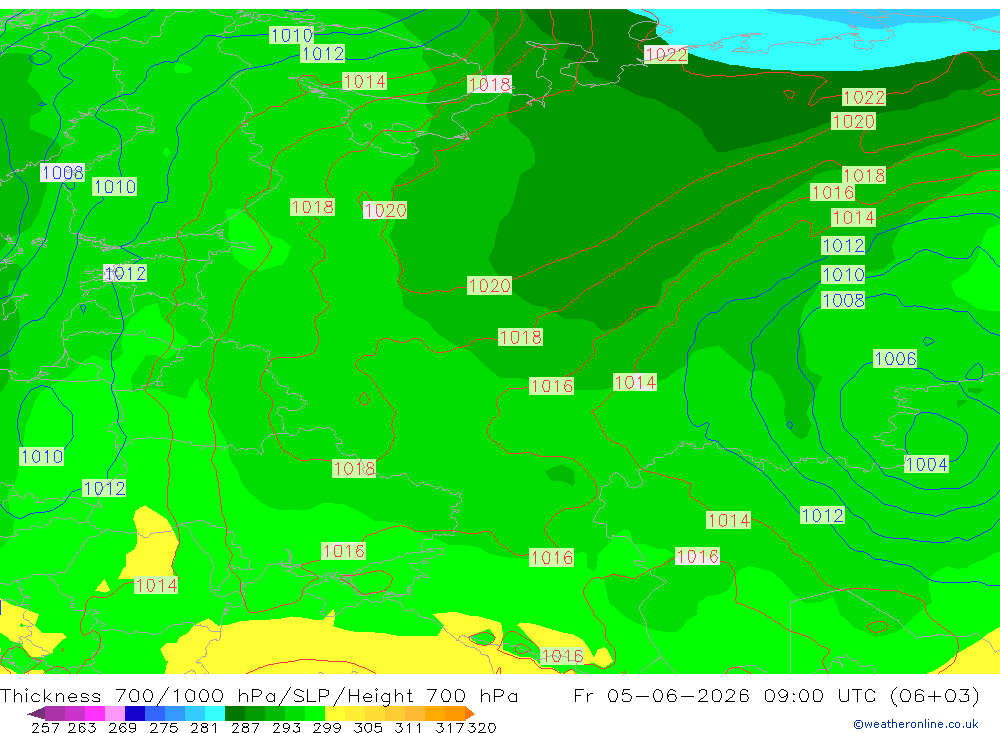Click the cyan legend swatch beside 281

coord(214,713)
